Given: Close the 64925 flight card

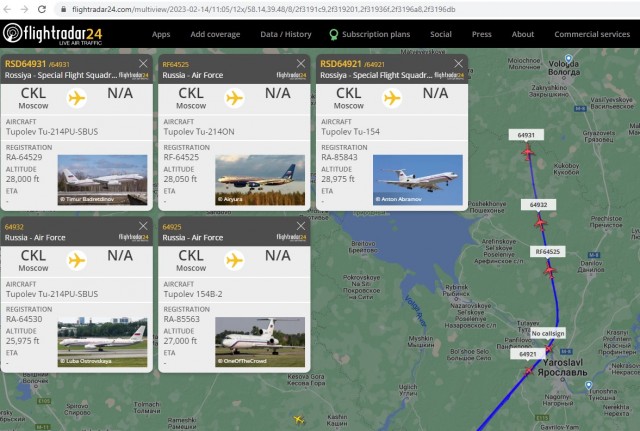Looking at the screenshot, I should 301,226.
